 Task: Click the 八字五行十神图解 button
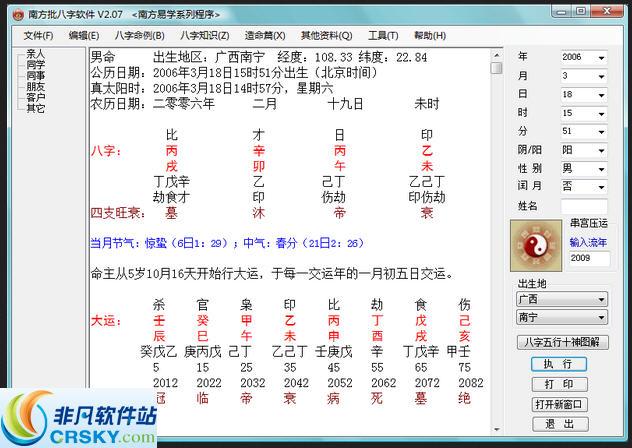pyautogui.click(x=562, y=342)
